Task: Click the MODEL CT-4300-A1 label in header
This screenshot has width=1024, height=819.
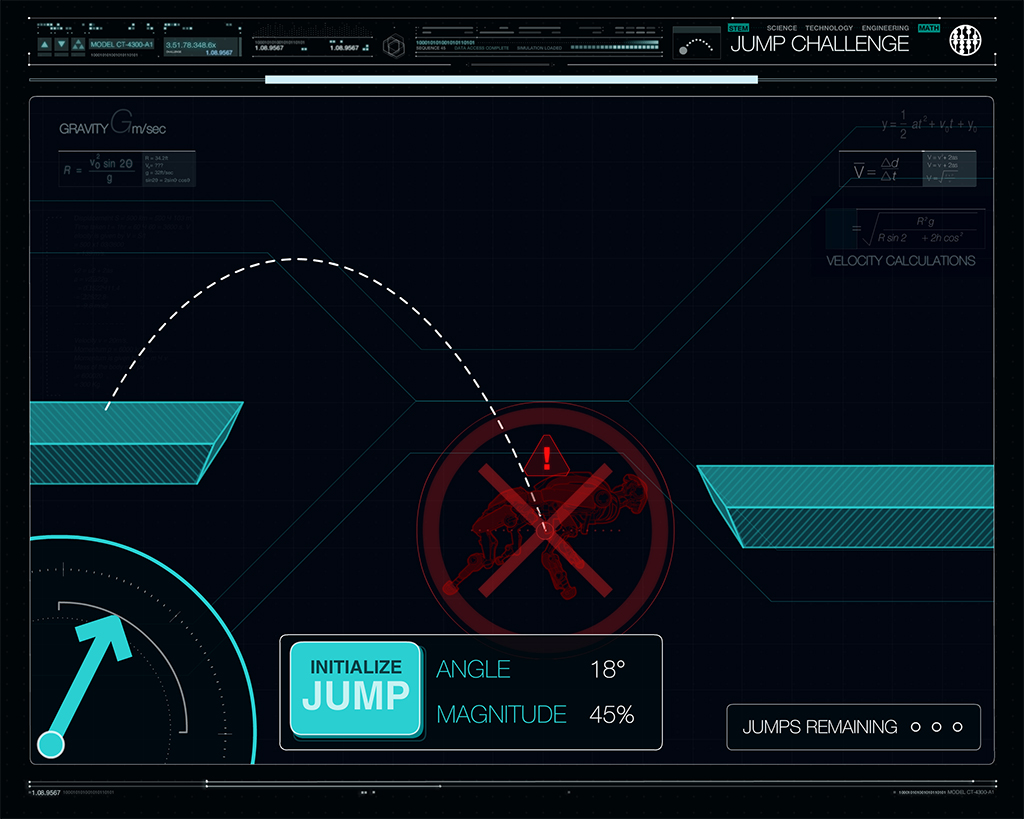Action: (121, 44)
